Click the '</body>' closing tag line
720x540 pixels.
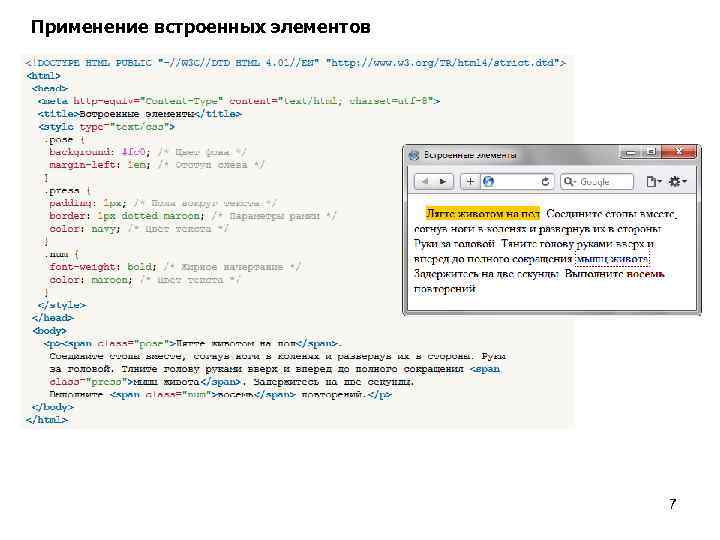[53, 407]
